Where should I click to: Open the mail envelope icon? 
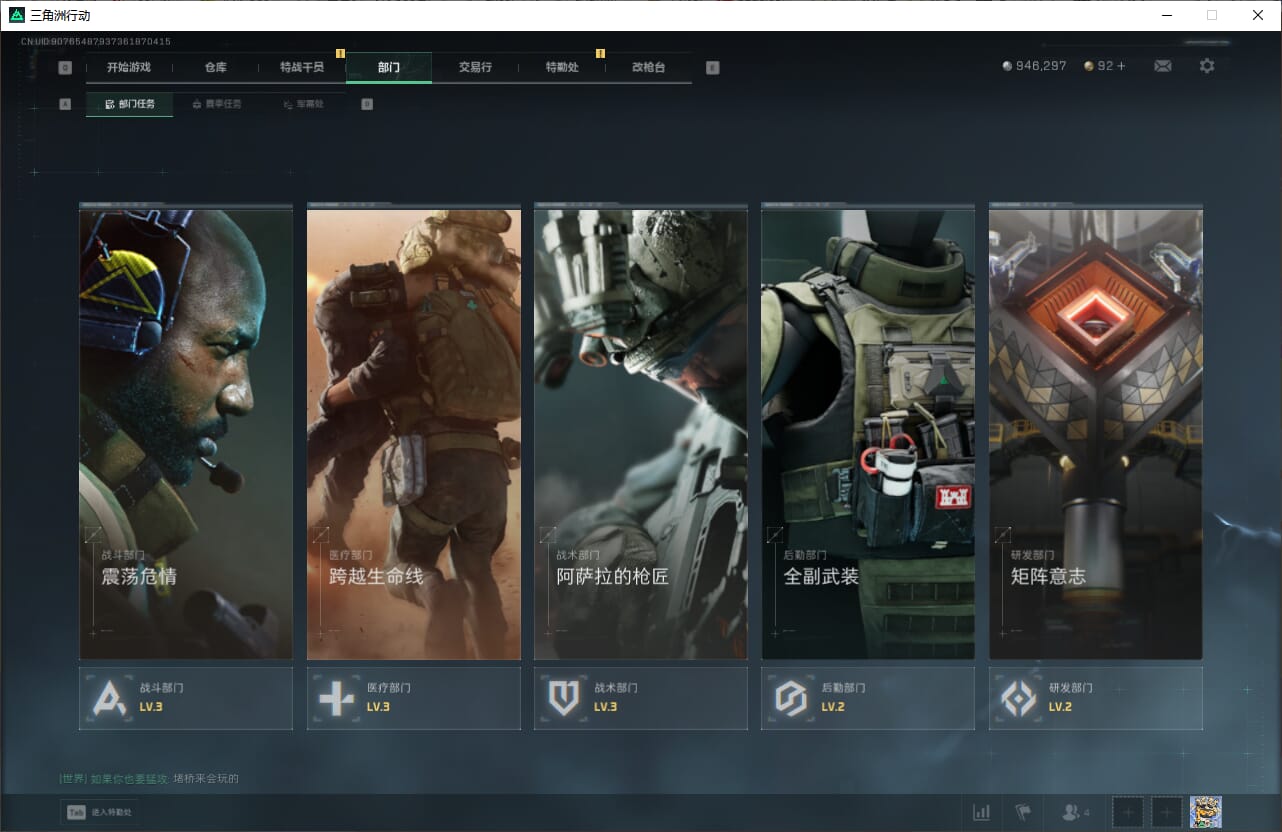pos(1162,66)
